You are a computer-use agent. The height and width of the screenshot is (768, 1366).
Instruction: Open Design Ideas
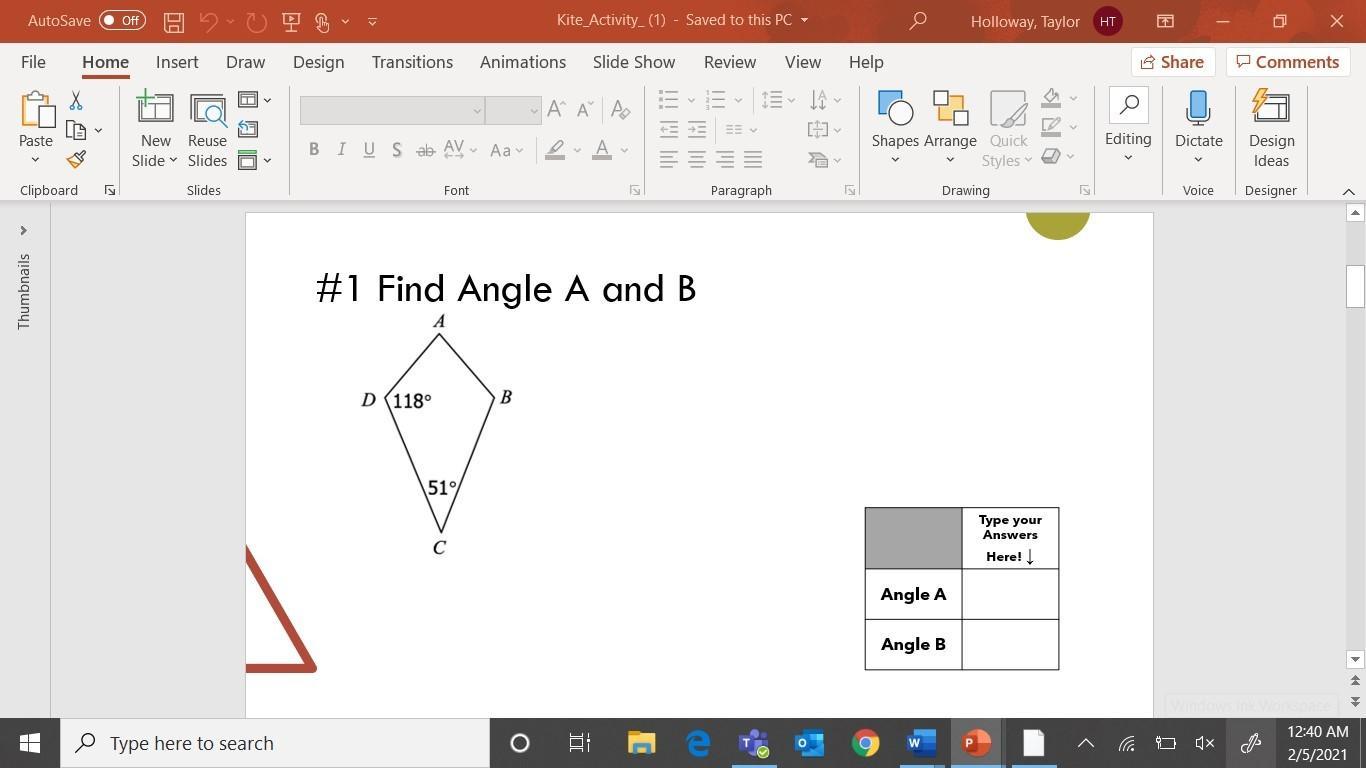1271,129
